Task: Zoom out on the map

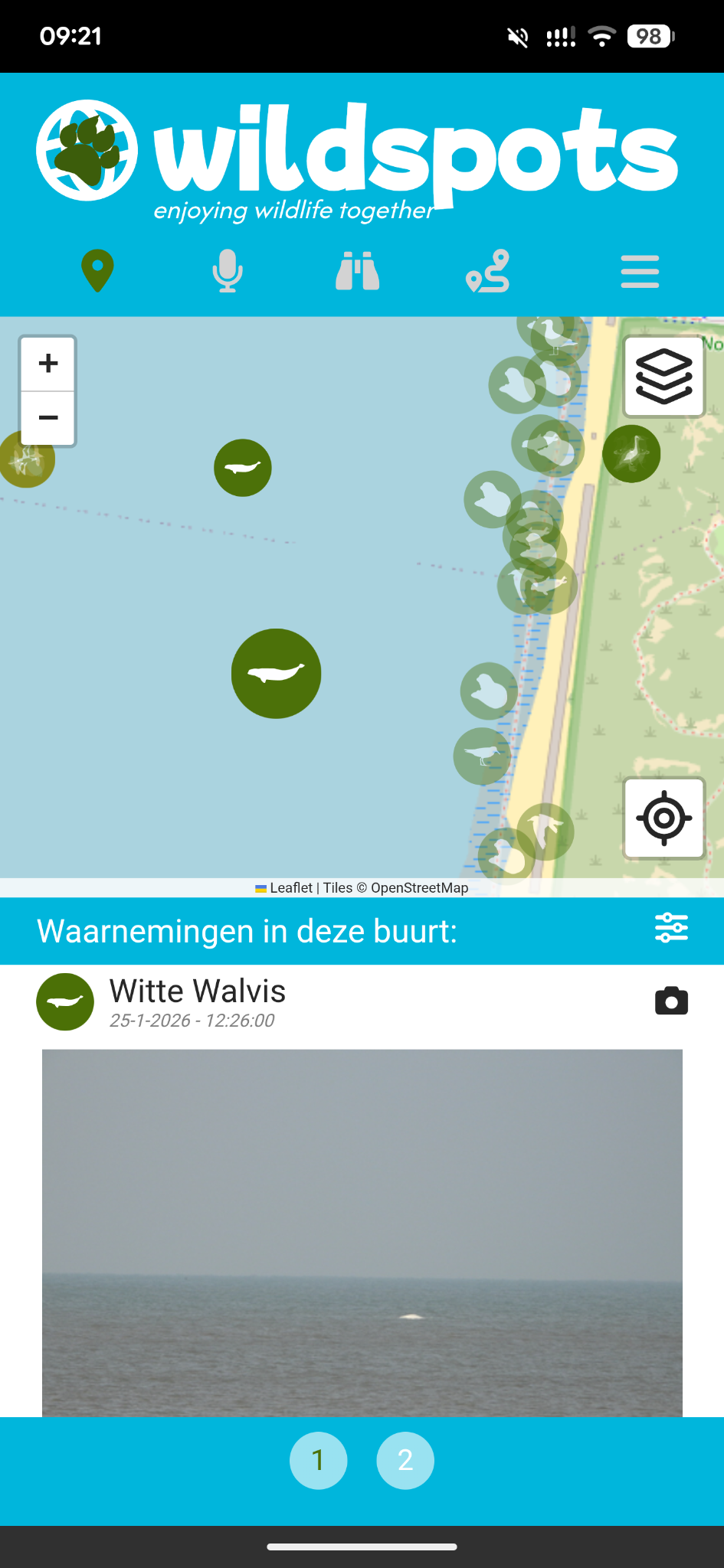Action: pyautogui.click(x=48, y=417)
